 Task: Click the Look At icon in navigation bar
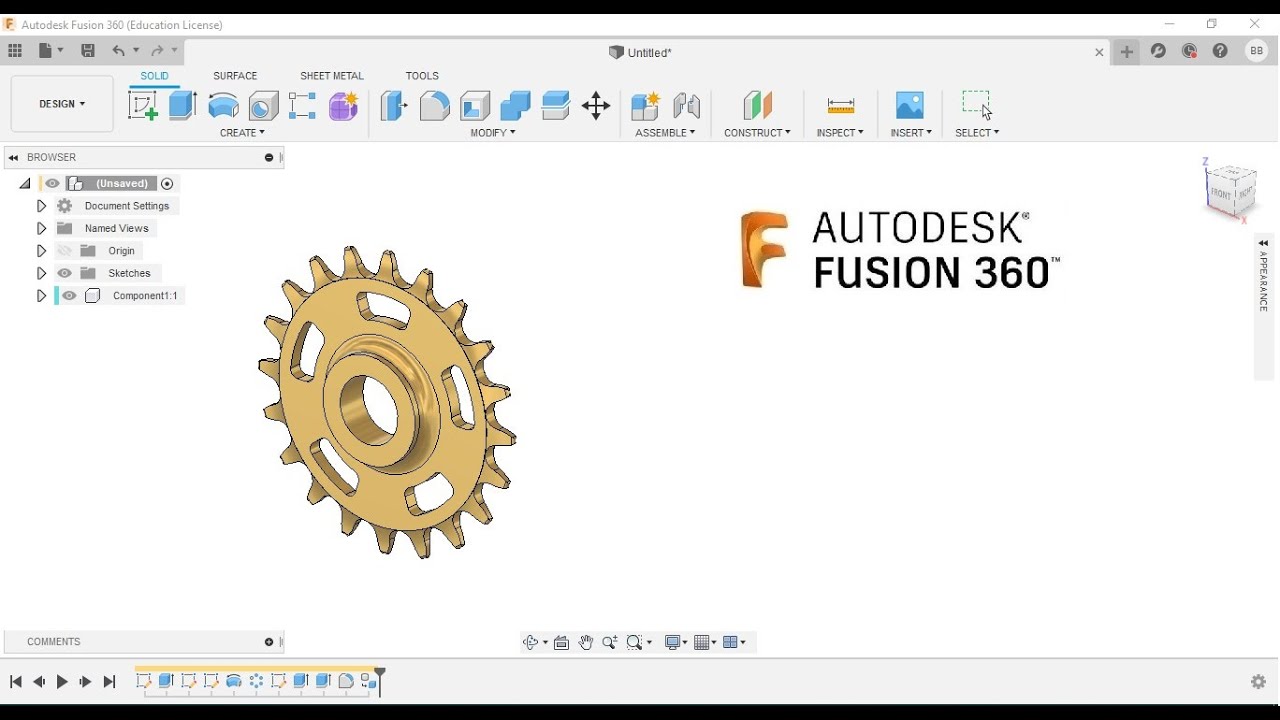[562, 642]
